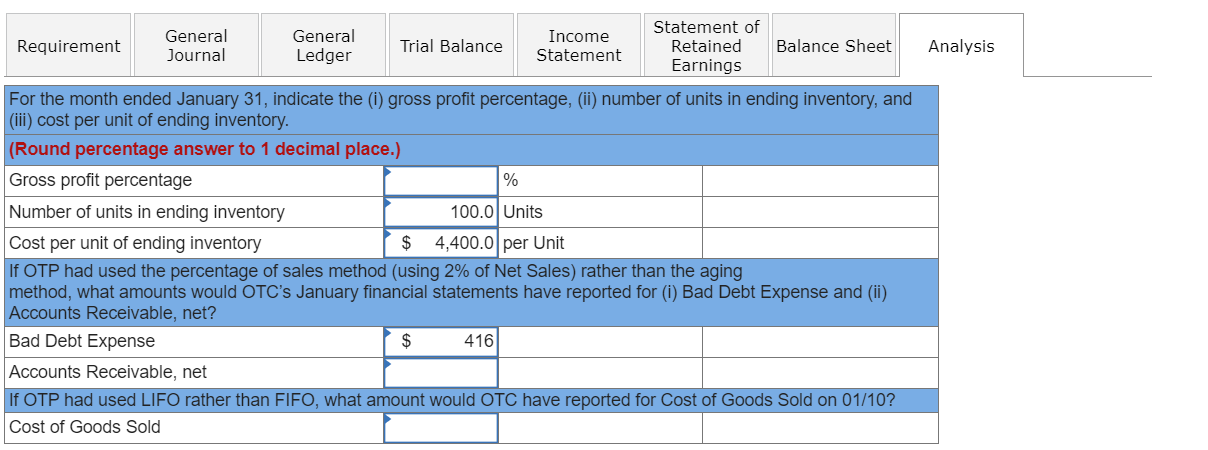Click the 'For the month ended January 31' instruction text
Image resolution: width=1208 pixels, height=450 pixels.
[460, 110]
